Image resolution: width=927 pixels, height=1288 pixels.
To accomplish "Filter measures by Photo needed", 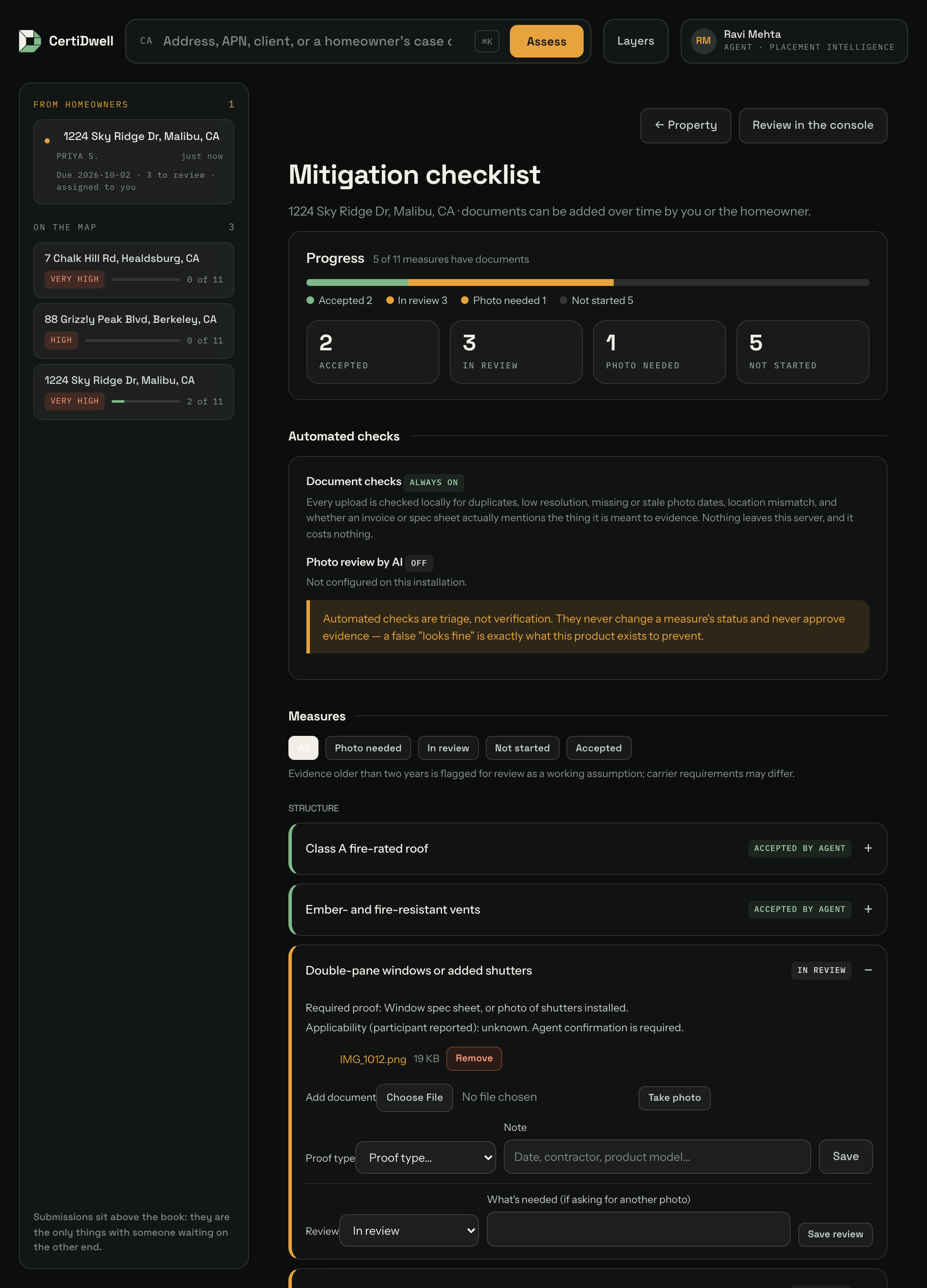I will tap(368, 748).
